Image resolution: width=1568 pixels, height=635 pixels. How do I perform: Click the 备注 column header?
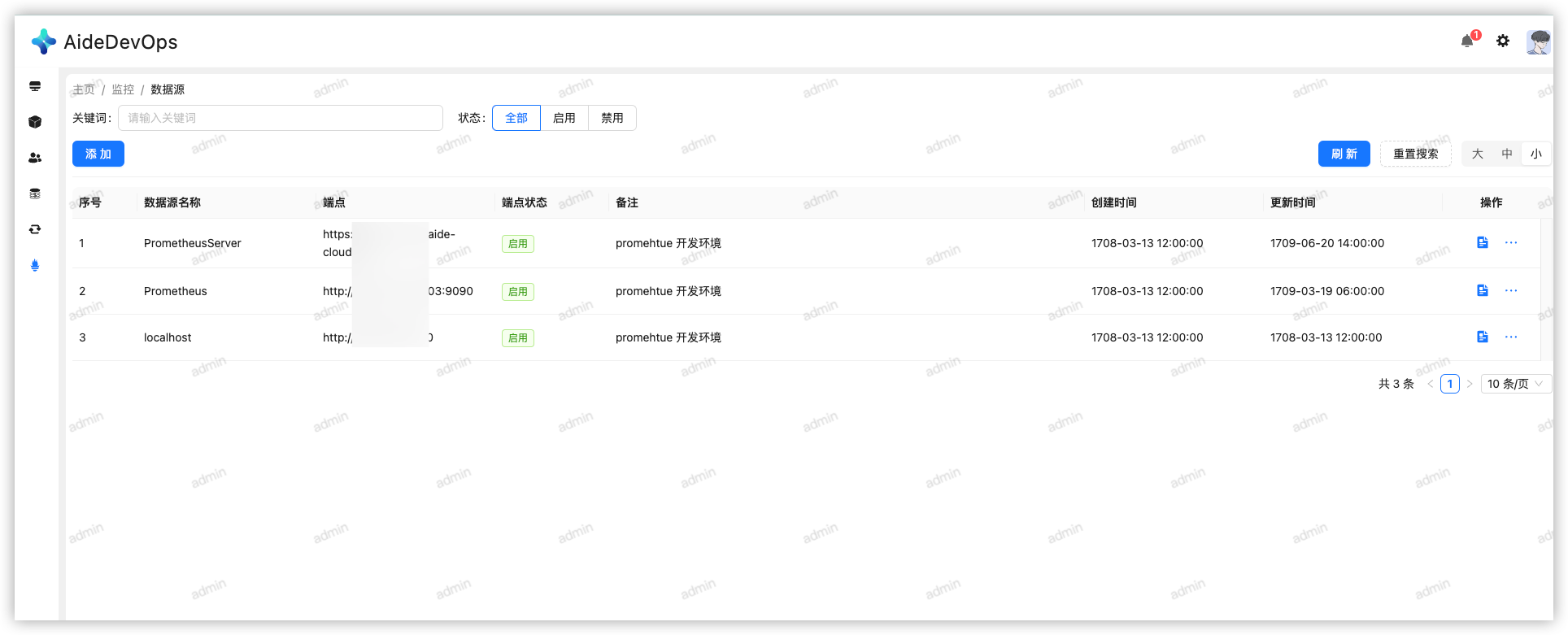(x=627, y=202)
